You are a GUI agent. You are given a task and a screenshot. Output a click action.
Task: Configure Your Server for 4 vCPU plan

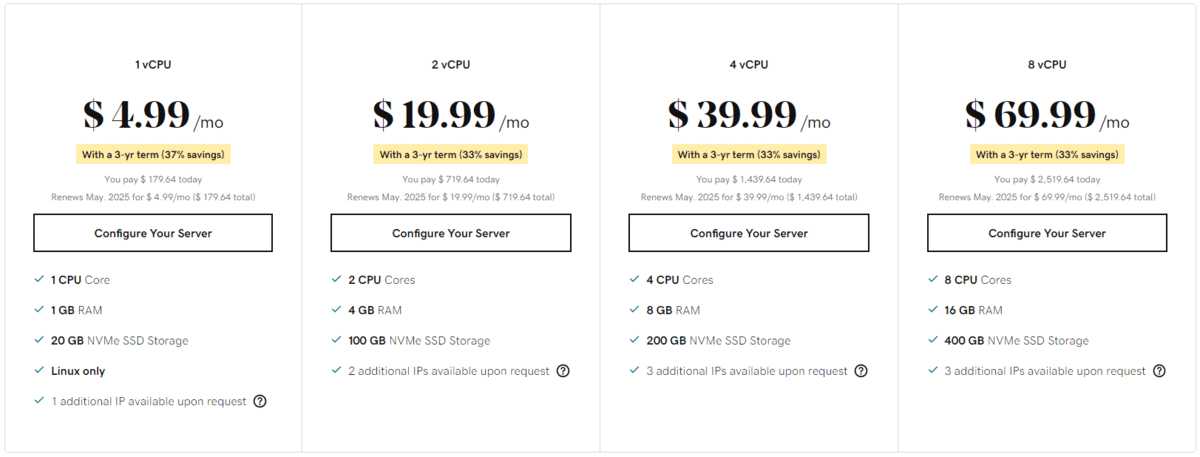coord(749,233)
